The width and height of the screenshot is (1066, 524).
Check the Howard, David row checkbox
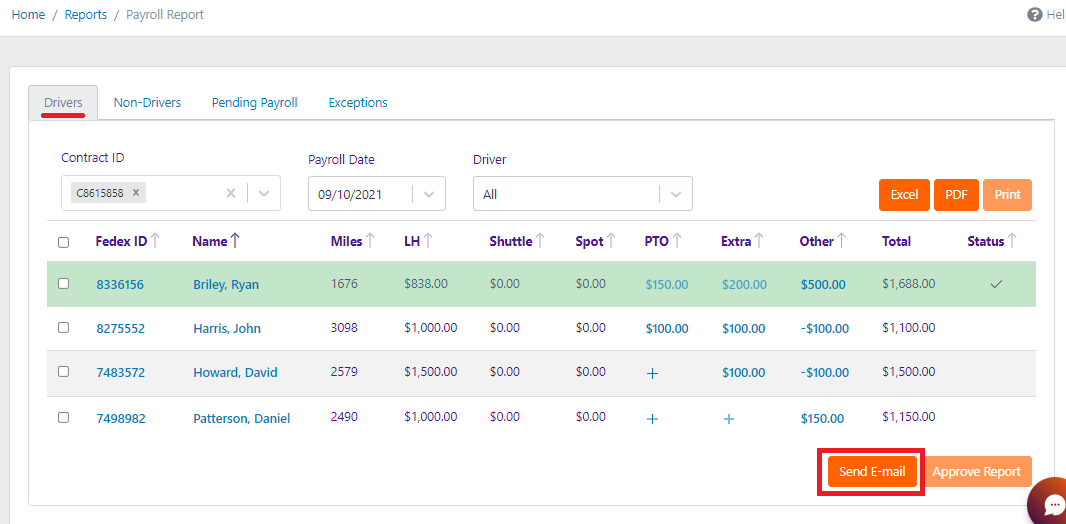pyautogui.click(x=63, y=372)
